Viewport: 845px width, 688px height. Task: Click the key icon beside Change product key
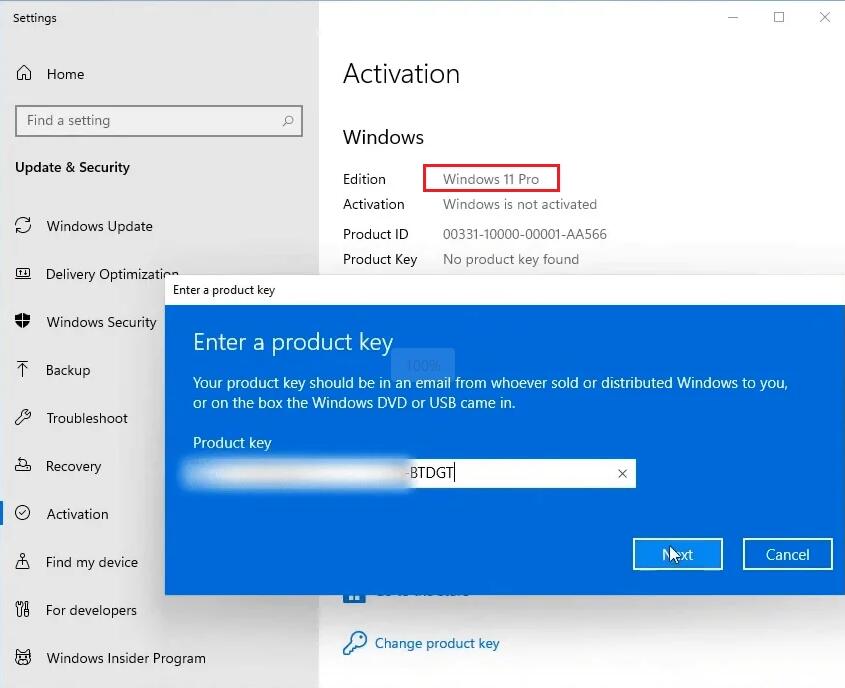(355, 643)
